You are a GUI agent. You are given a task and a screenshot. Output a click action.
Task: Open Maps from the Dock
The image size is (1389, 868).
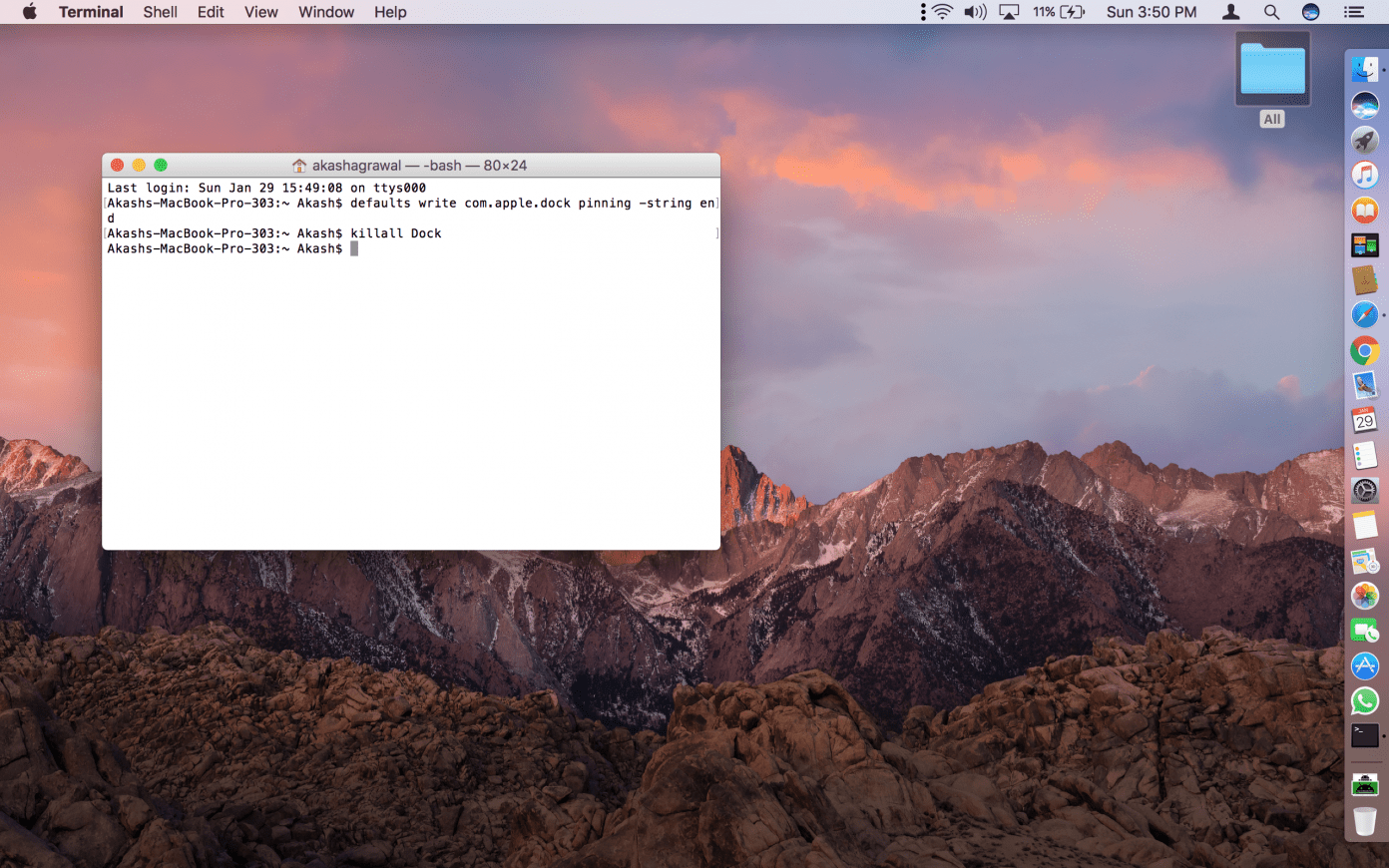[1365, 561]
